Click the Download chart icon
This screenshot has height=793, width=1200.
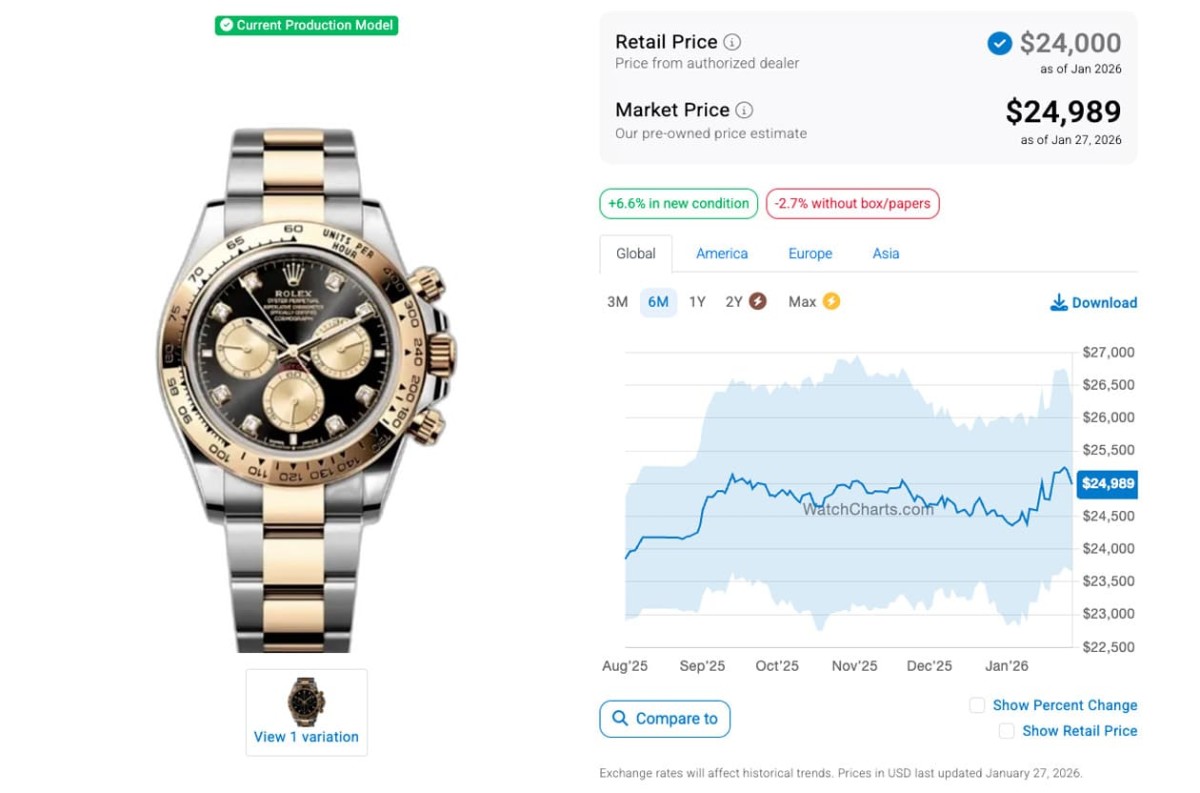click(x=1058, y=303)
